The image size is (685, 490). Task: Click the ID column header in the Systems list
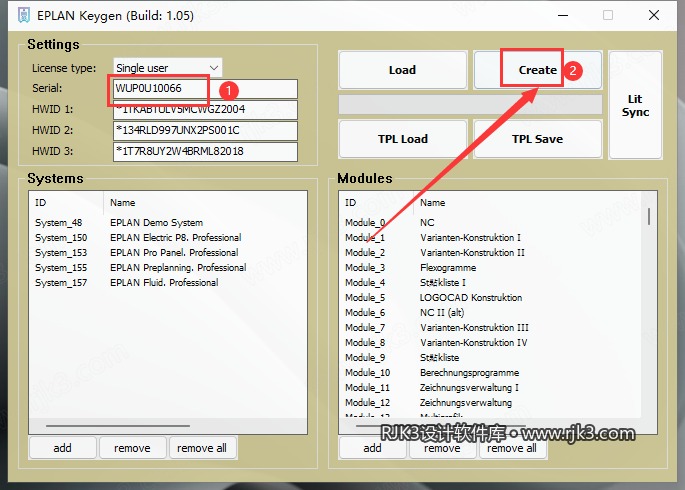pyautogui.click(x=66, y=203)
